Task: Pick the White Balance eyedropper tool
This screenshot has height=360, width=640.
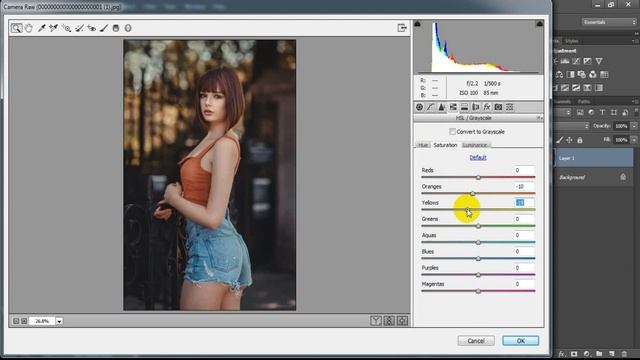Action: point(41,28)
